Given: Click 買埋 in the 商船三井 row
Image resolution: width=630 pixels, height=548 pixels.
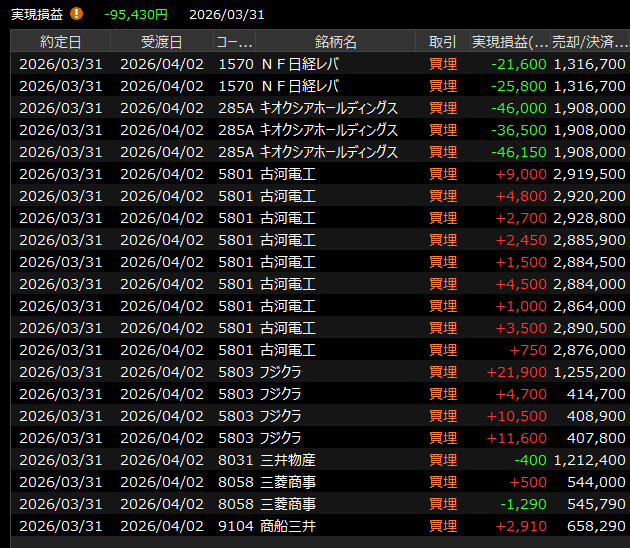Looking at the screenshot, I should click(442, 526).
